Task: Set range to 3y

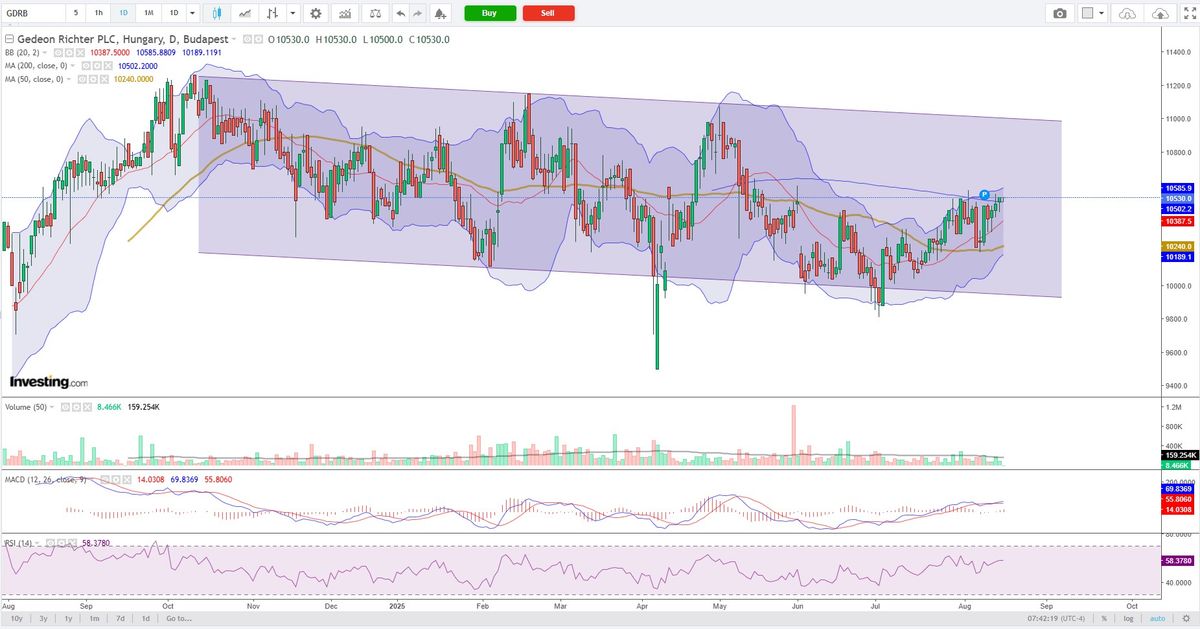Action: [43, 619]
